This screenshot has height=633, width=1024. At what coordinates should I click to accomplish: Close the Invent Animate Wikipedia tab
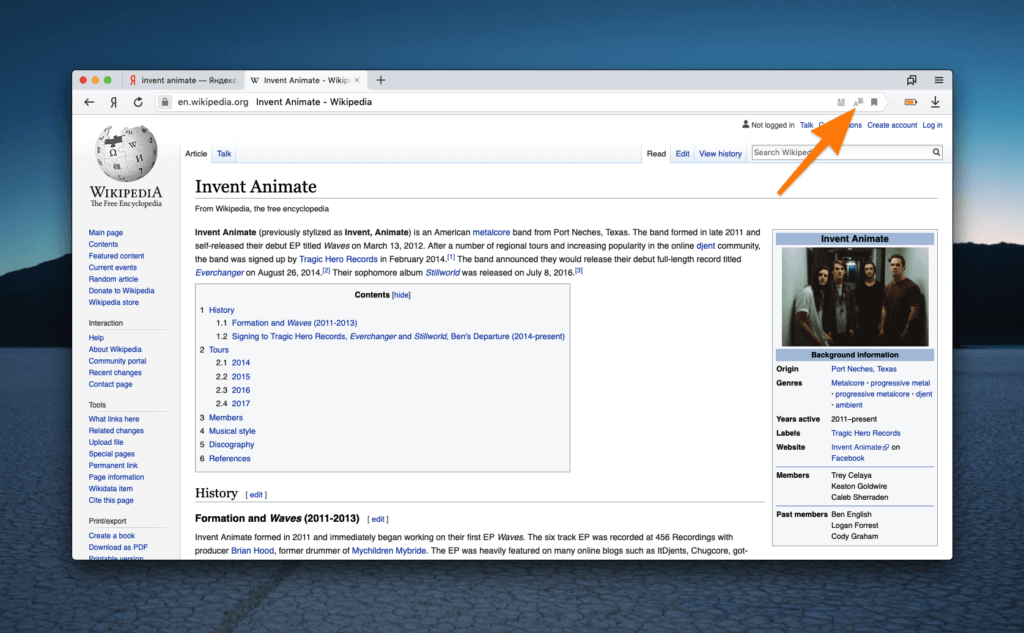(357, 80)
